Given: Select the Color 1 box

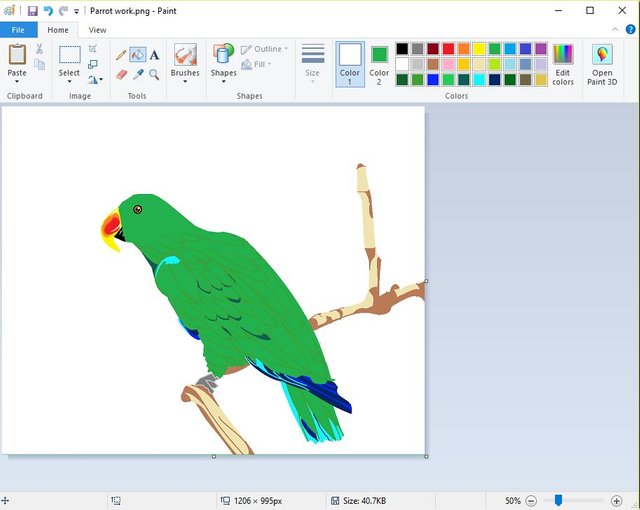Looking at the screenshot, I should (350, 64).
